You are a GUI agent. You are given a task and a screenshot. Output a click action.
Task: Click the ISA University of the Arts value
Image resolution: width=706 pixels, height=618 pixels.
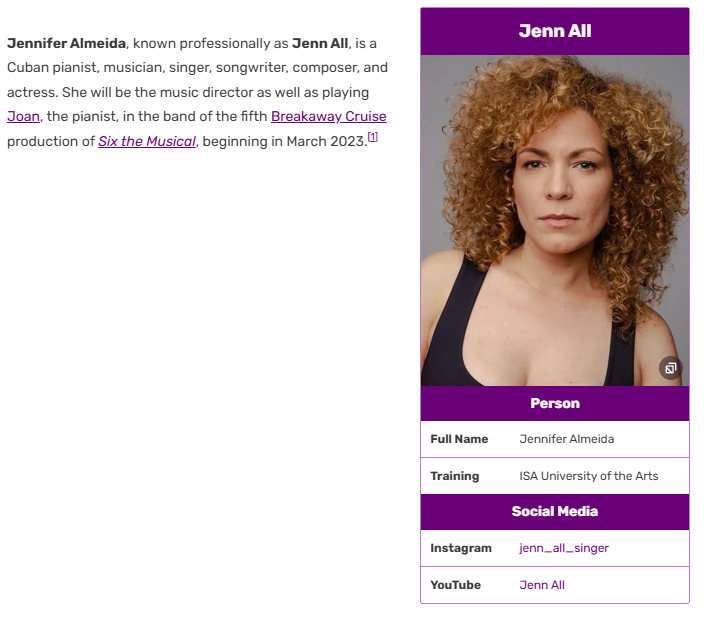click(x=589, y=476)
